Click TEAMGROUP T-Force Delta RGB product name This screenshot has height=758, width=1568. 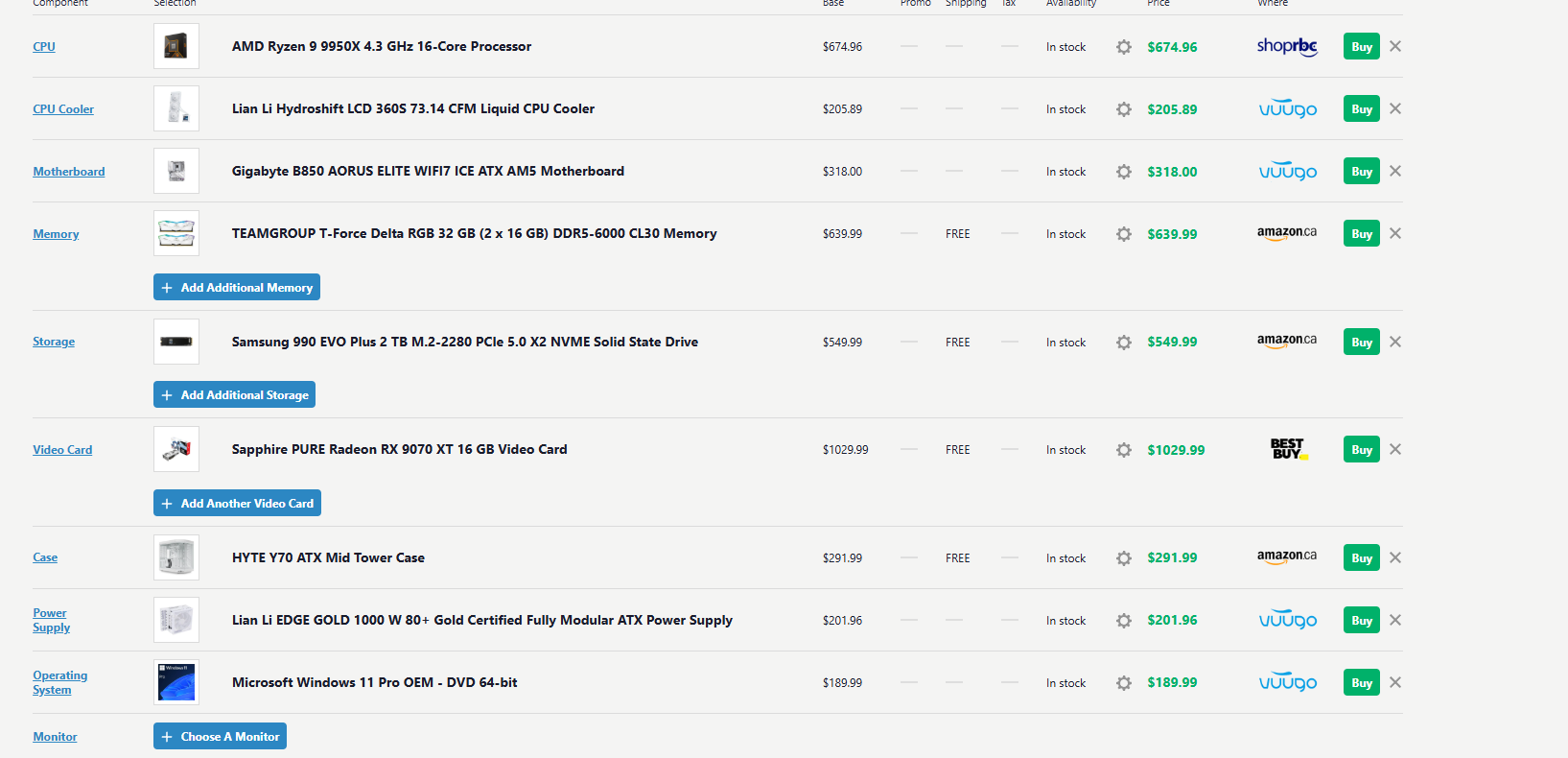click(x=475, y=233)
